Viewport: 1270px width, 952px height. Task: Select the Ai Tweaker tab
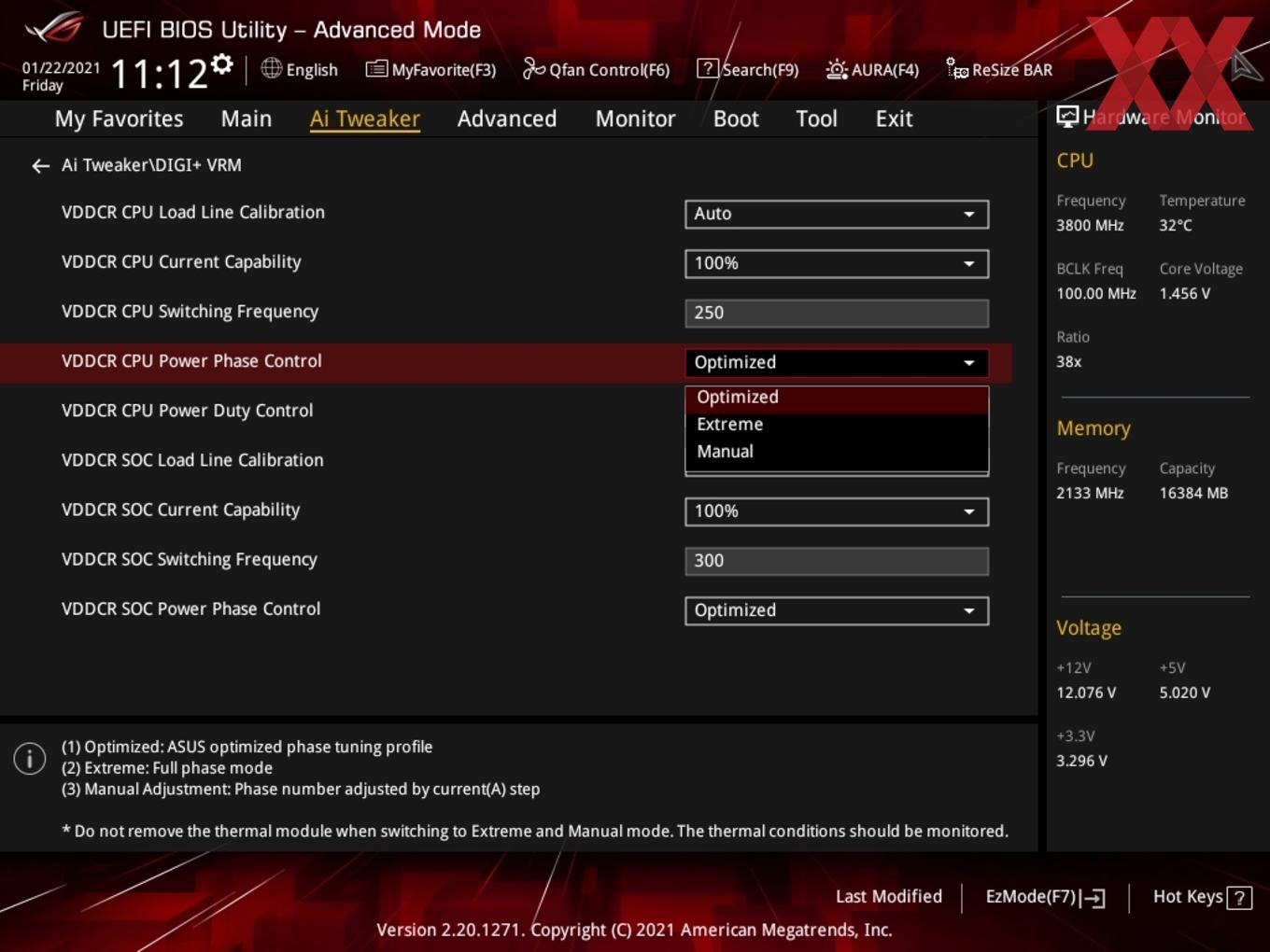pos(365,119)
